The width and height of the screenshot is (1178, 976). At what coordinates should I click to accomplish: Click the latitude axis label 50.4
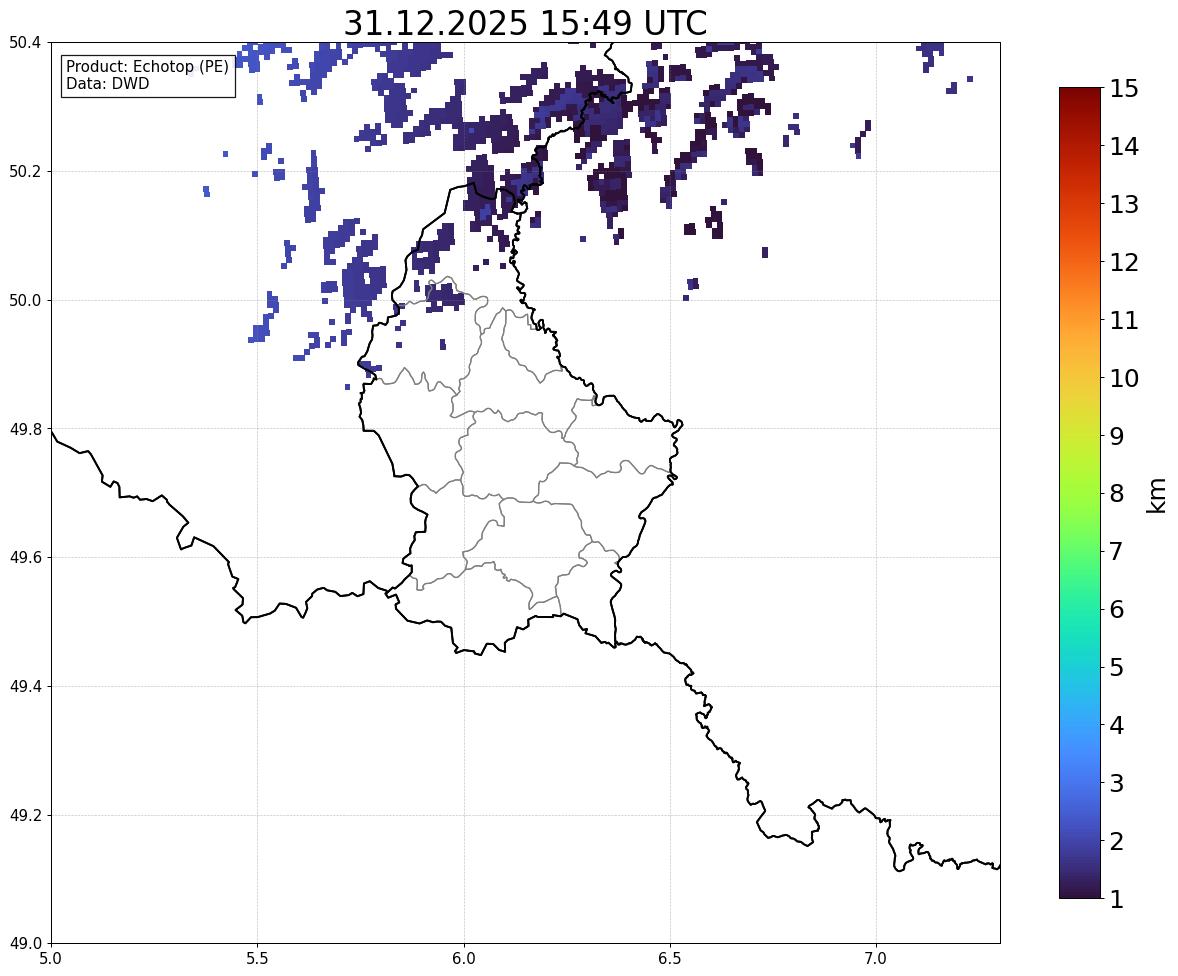pyautogui.click(x=25, y=43)
